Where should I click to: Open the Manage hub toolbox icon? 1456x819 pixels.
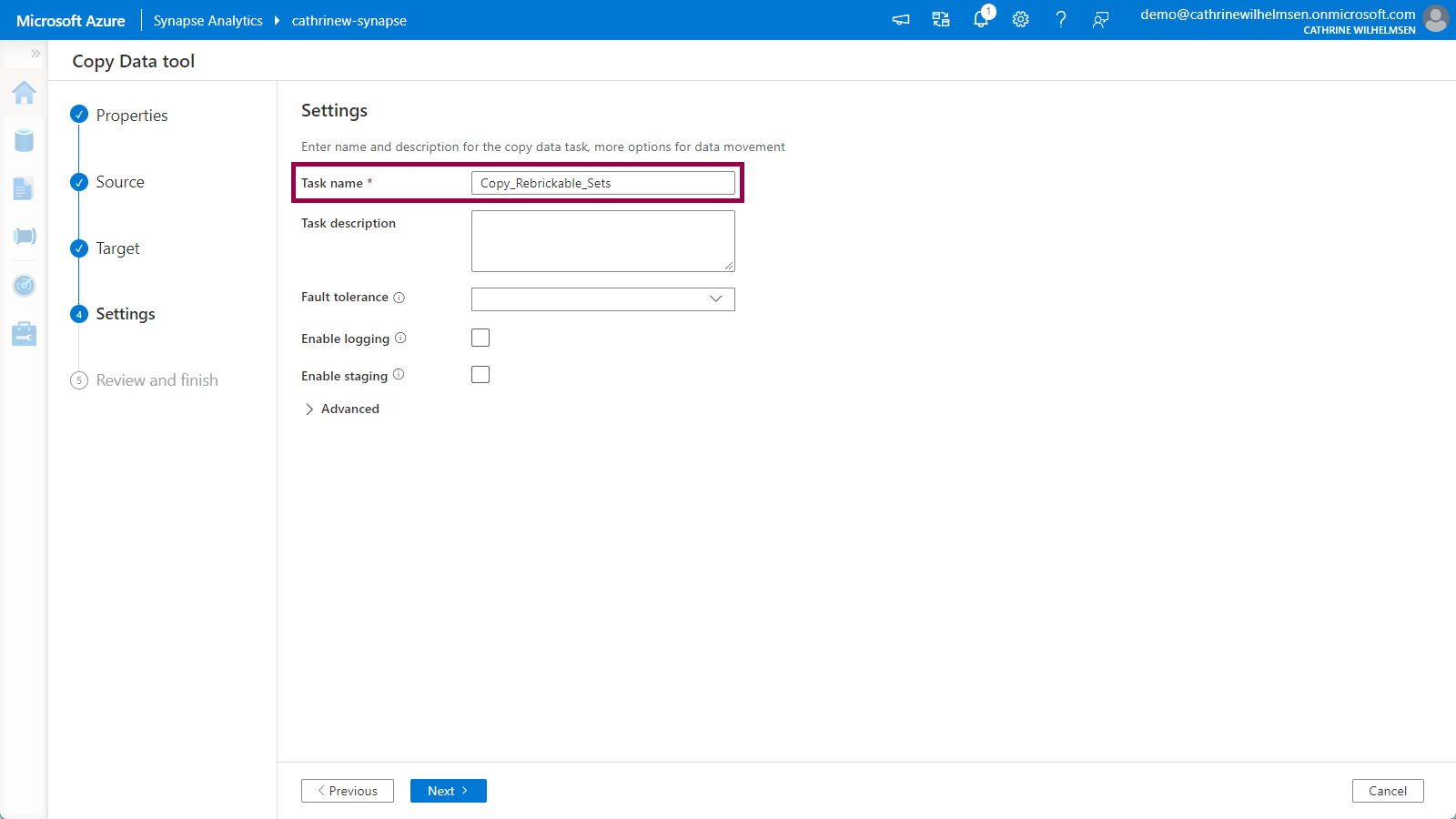25,334
